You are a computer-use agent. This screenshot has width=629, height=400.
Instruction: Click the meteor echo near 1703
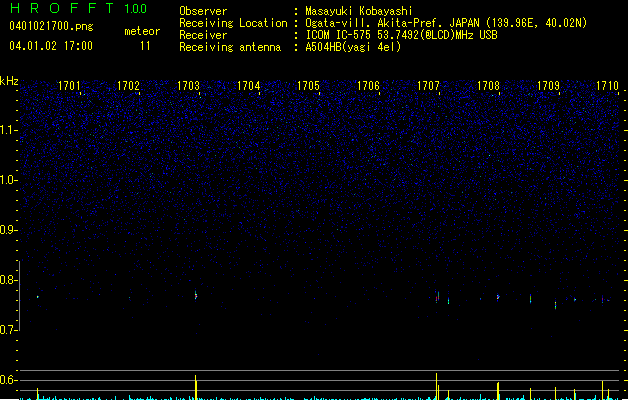click(x=196, y=296)
